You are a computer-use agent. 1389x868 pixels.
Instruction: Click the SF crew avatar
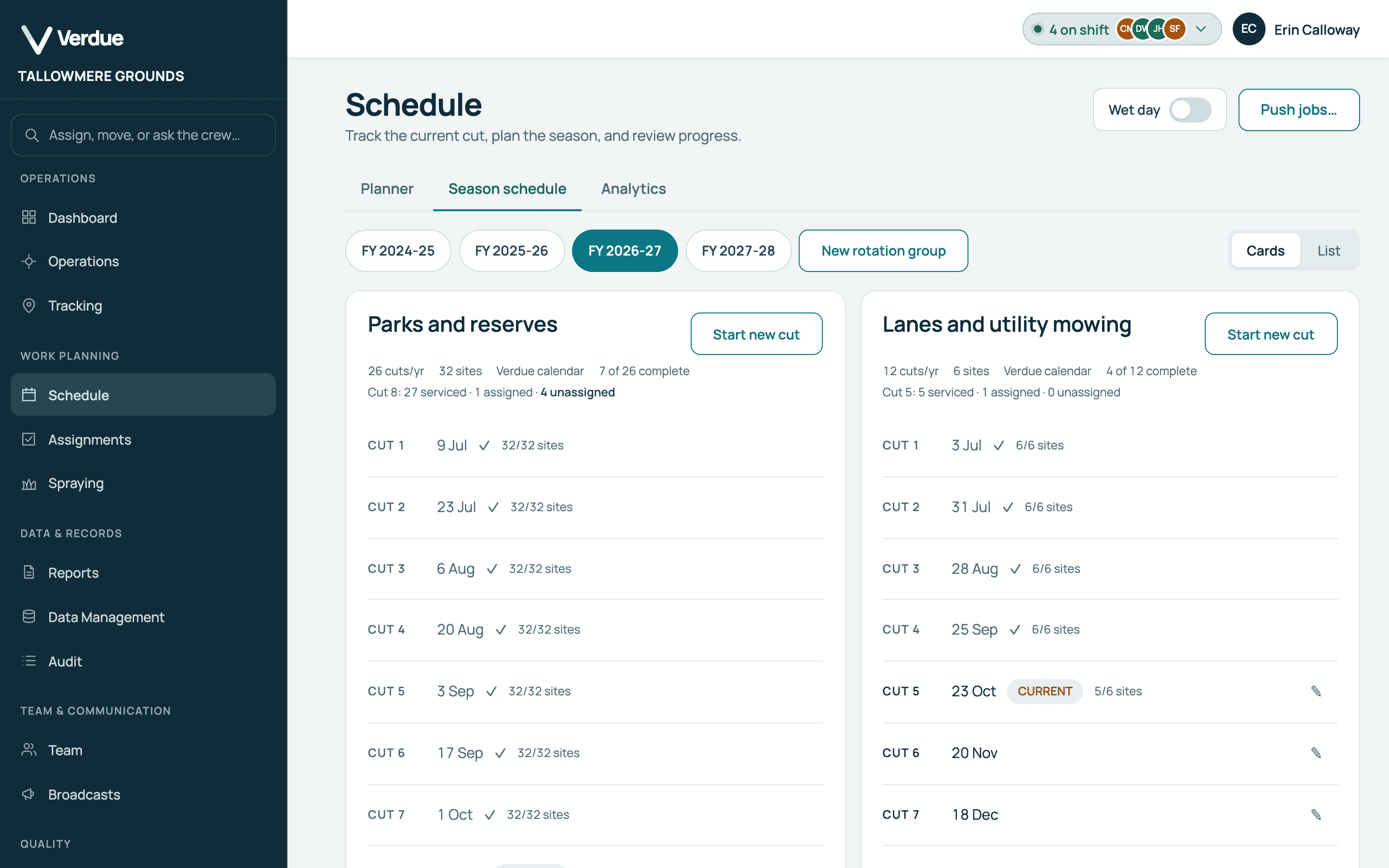1174,29
